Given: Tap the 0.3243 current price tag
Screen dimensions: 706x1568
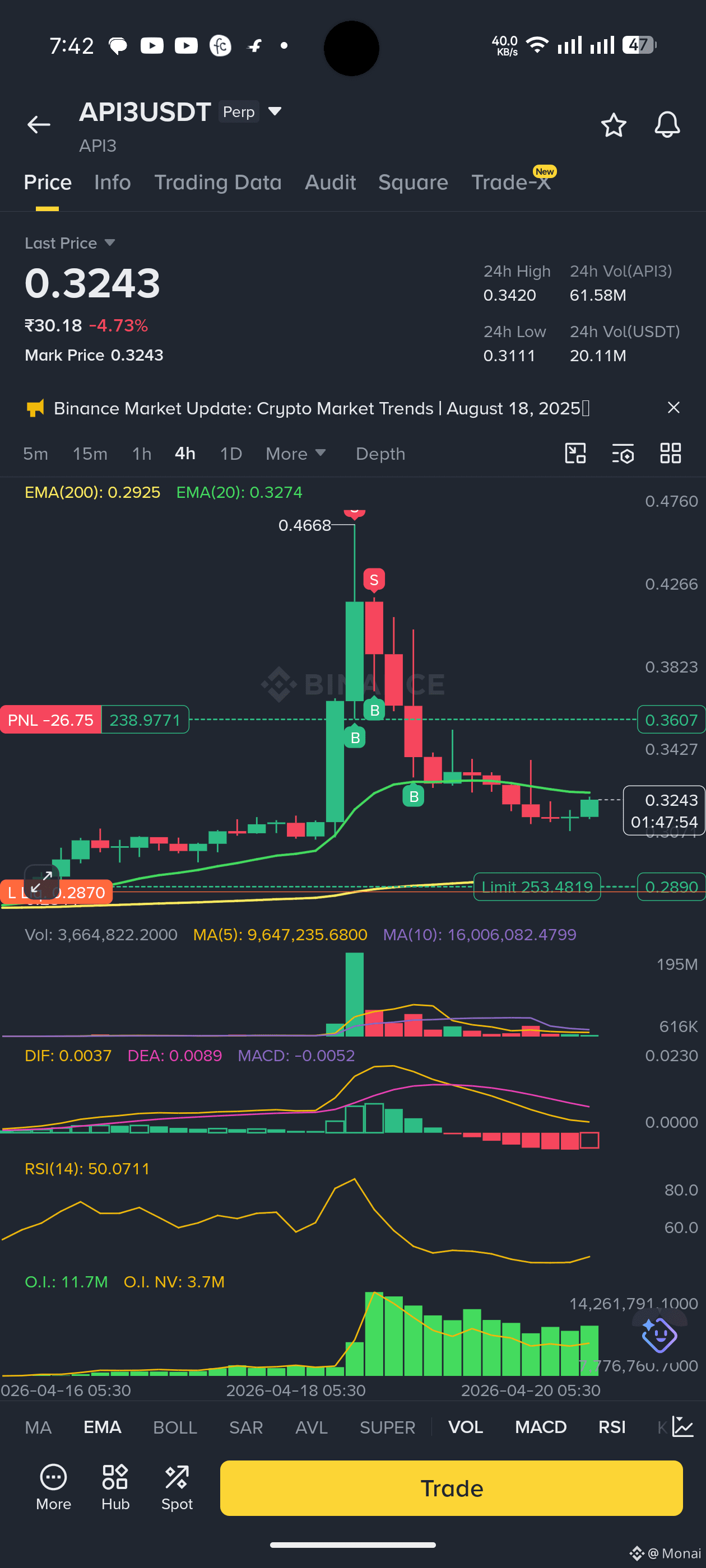Looking at the screenshot, I should point(663,811).
